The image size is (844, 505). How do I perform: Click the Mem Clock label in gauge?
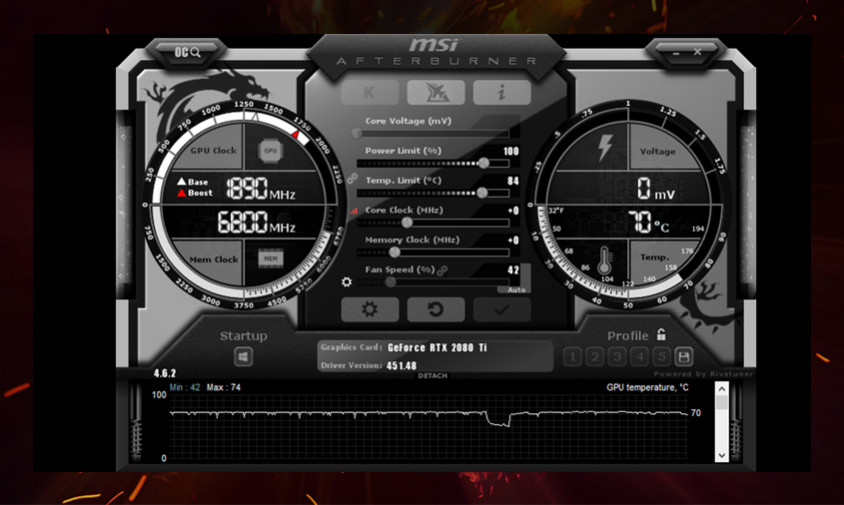pyautogui.click(x=214, y=259)
